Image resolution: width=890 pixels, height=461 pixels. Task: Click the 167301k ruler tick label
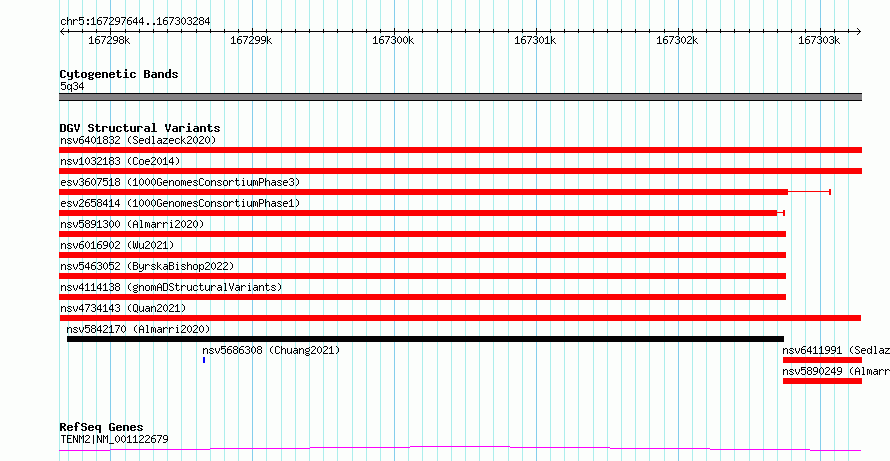coord(535,40)
